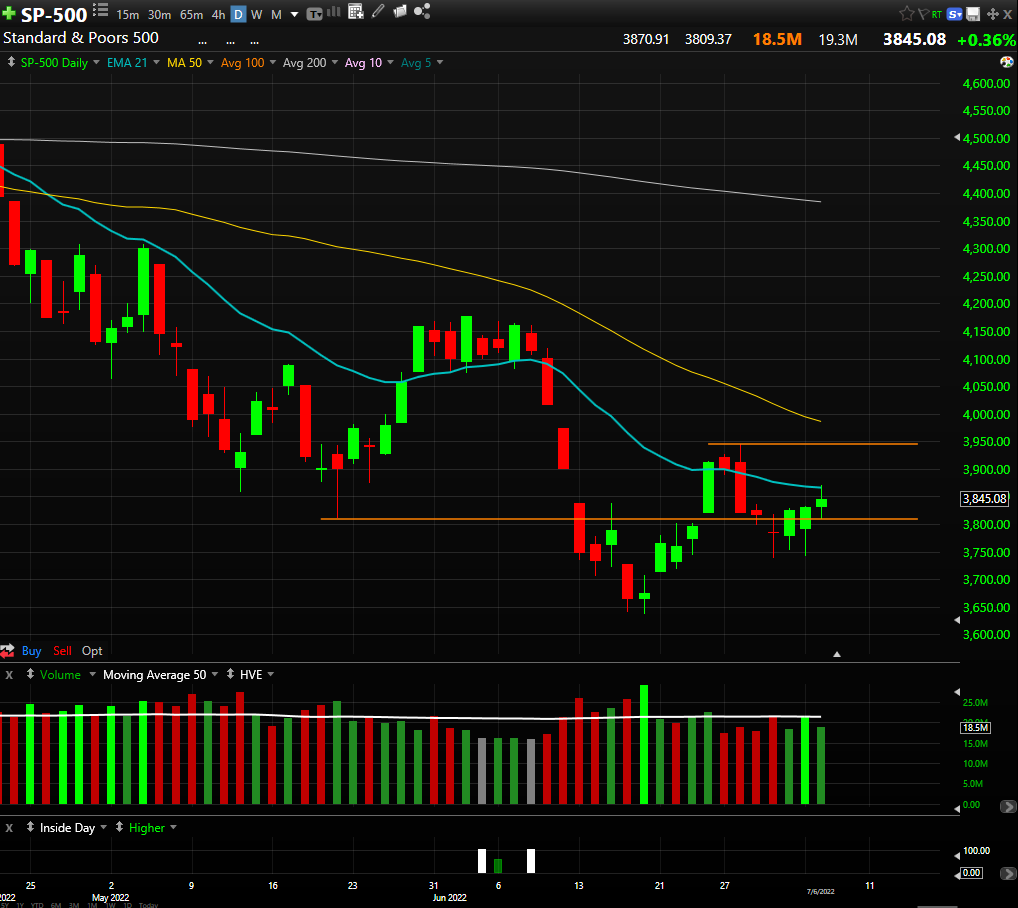Open the watchlist list icon beside SP-500
The height and width of the screenshot is (908, 1018).
click(x=101, y=10)
